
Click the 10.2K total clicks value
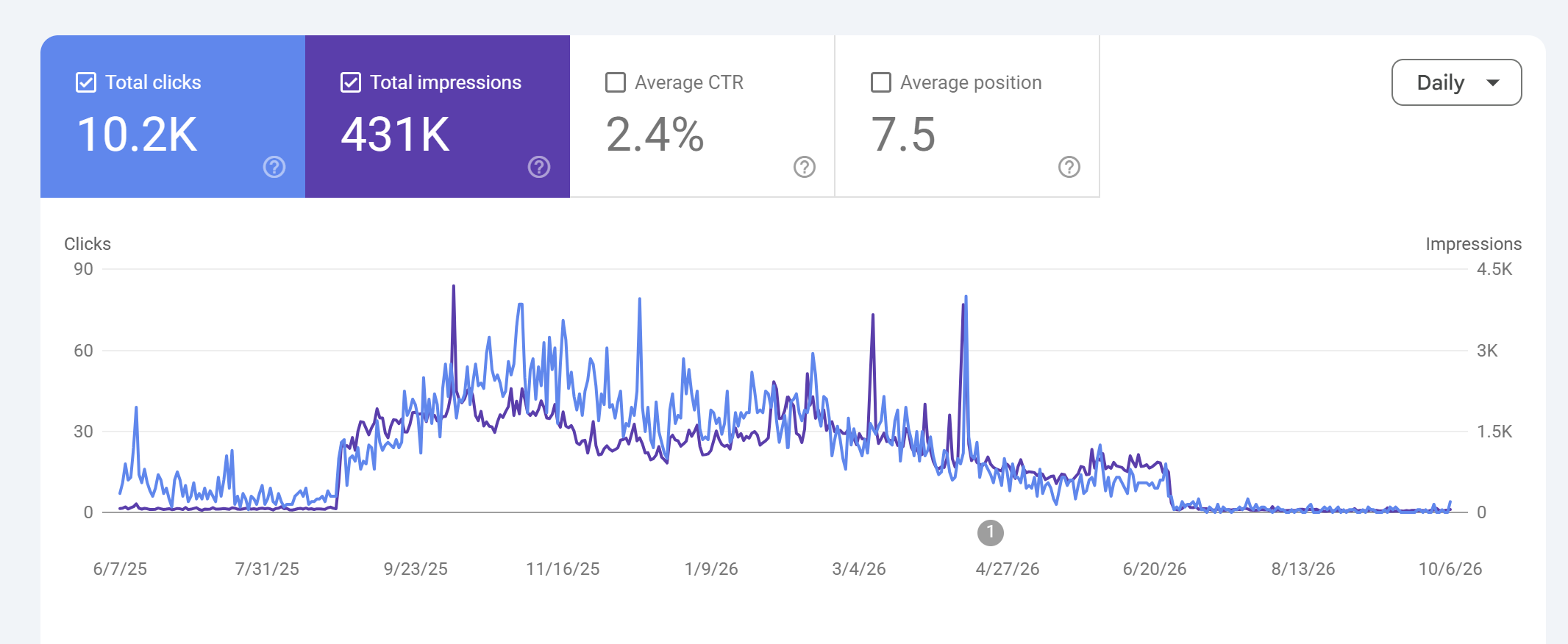tap(138, 135)
